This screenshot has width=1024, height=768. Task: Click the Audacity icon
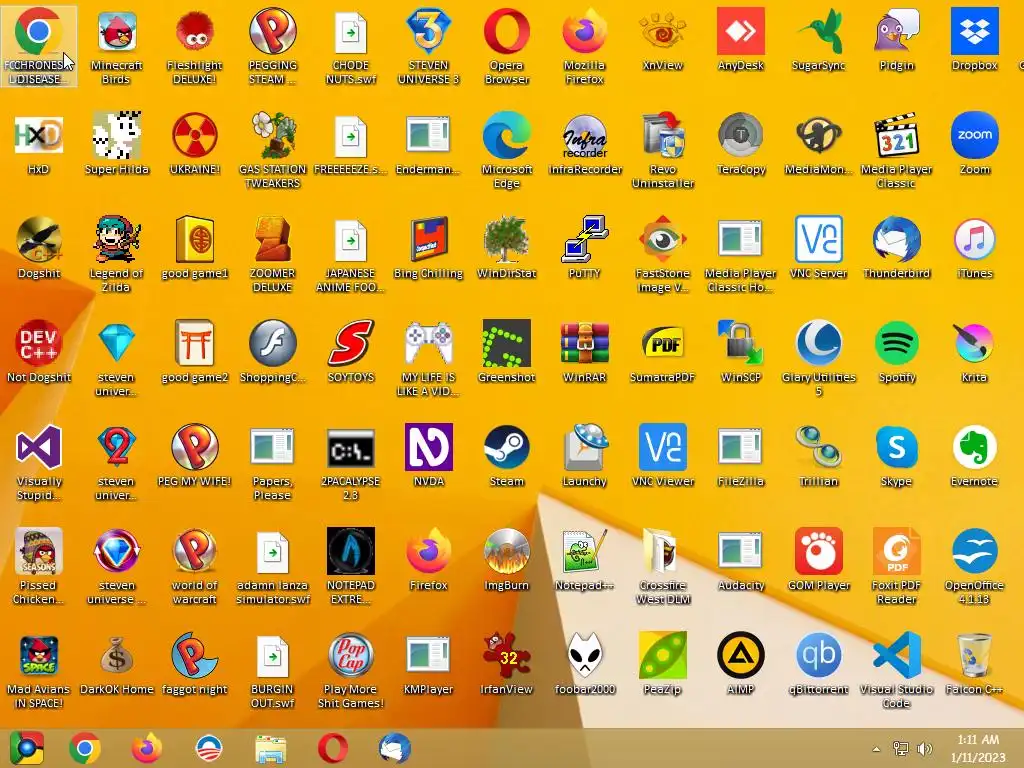point(741,551)
